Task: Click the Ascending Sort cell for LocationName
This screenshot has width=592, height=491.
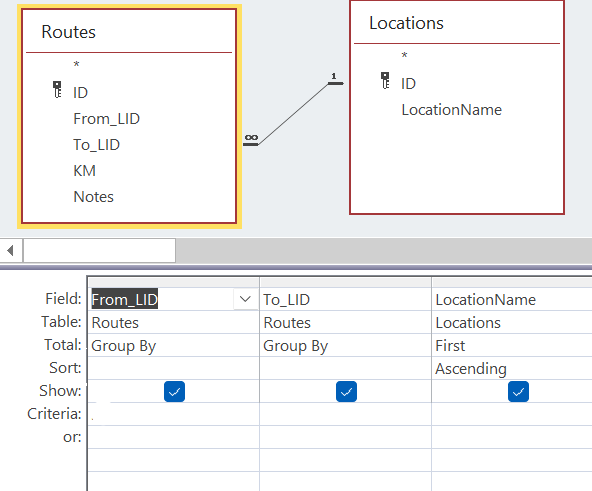Action: [x=513, y=369]
